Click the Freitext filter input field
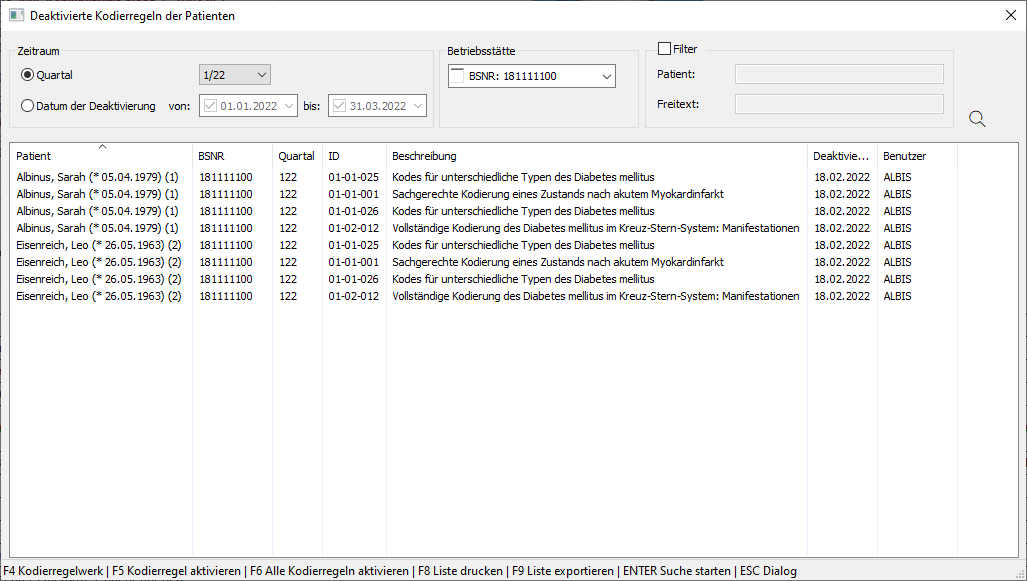Image resolution: width=1027 pixels, height=581 pixels. click(839, 103)
